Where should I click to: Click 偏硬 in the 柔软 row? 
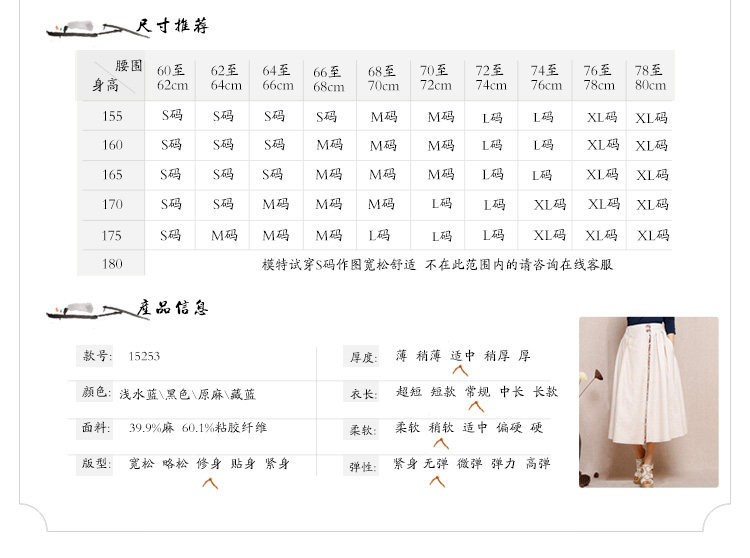tap(509, 427)
